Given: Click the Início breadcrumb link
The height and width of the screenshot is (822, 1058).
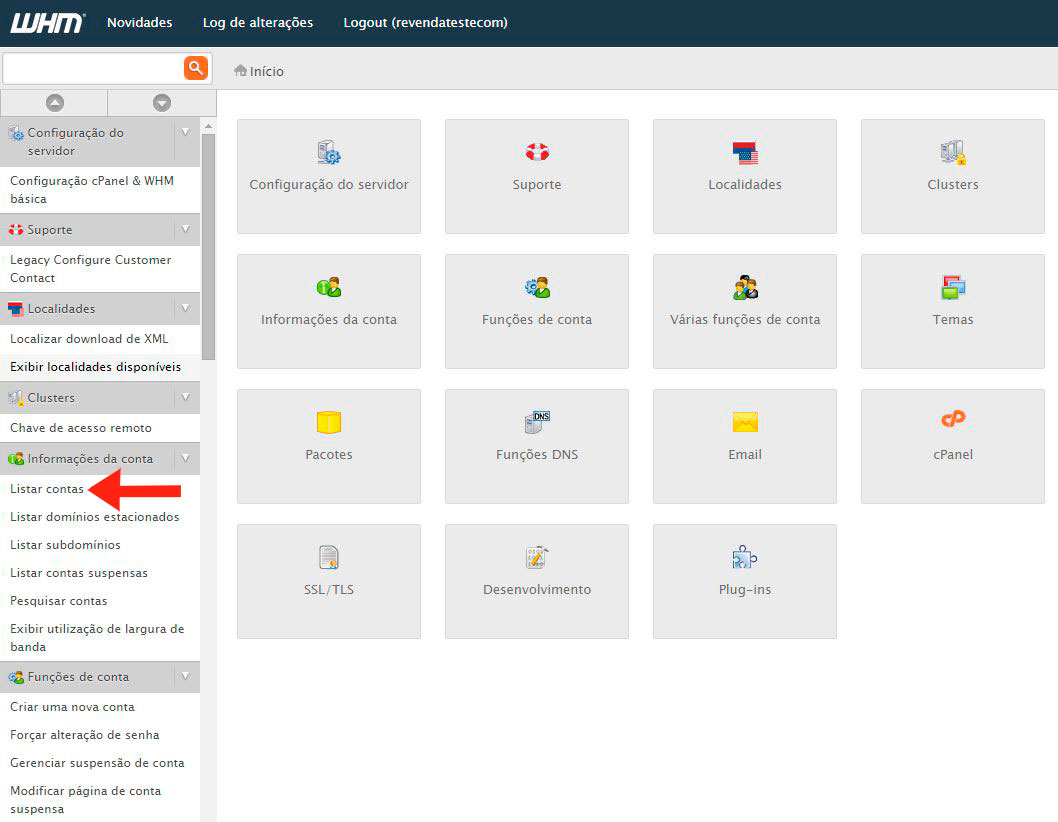Looking at the screenshot, I should pyautogui.click(x=267, y=71).
